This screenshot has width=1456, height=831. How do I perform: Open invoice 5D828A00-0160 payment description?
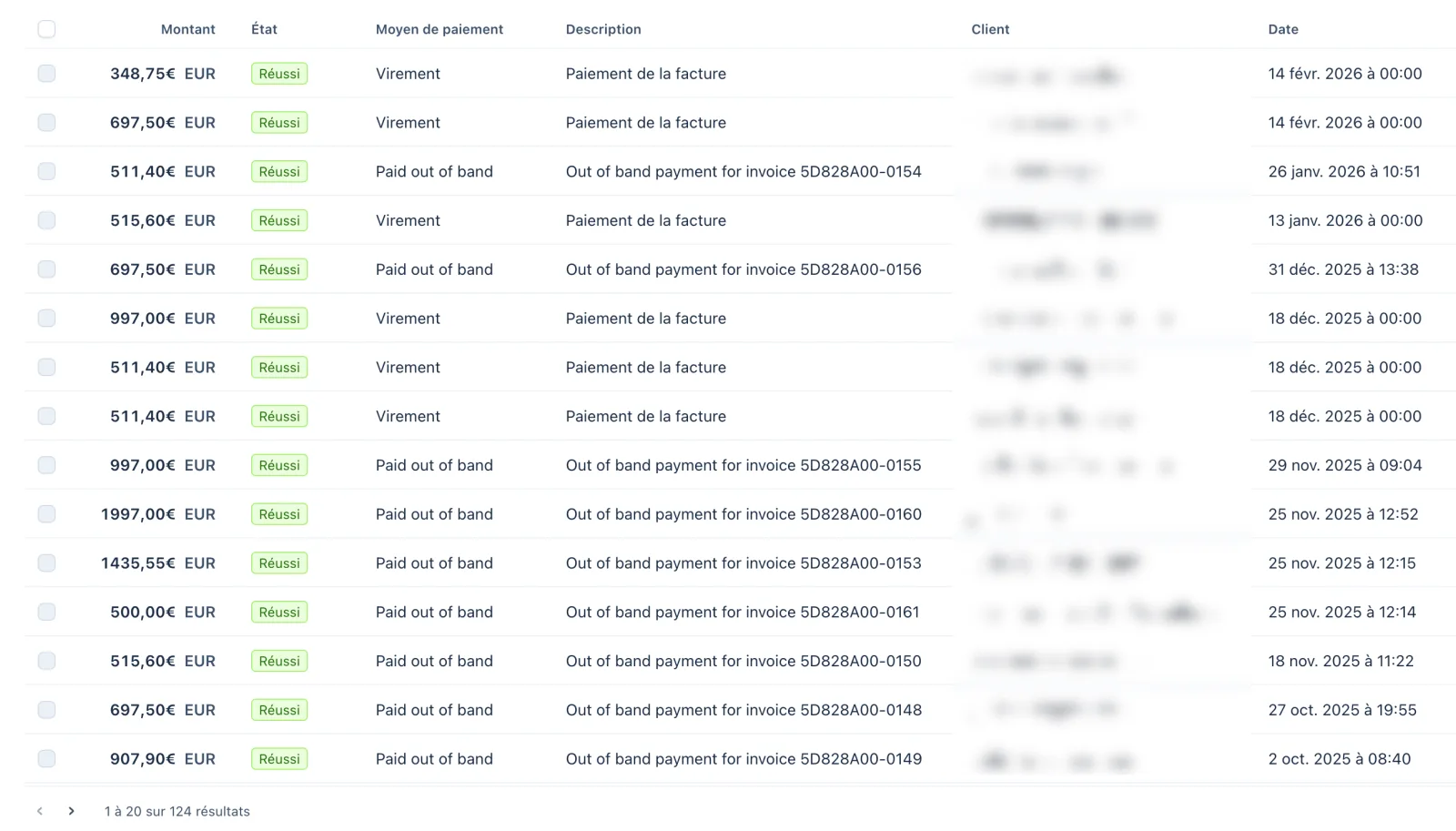pyautogui.click(x=743, y=514)
